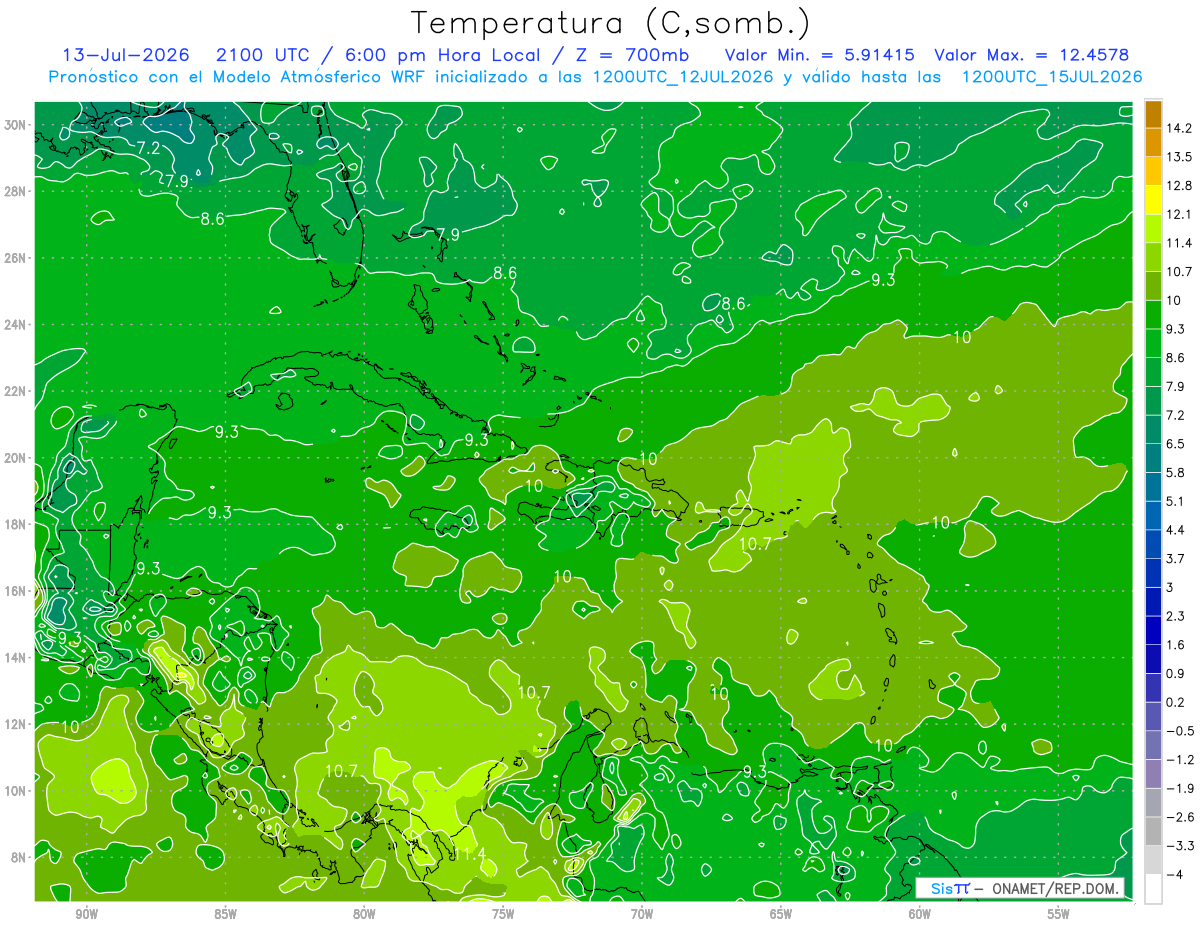The width and height of the screenshot is (1200, 927).
Task: Click the 22N latitude axis label
Action: coord(15,391)
